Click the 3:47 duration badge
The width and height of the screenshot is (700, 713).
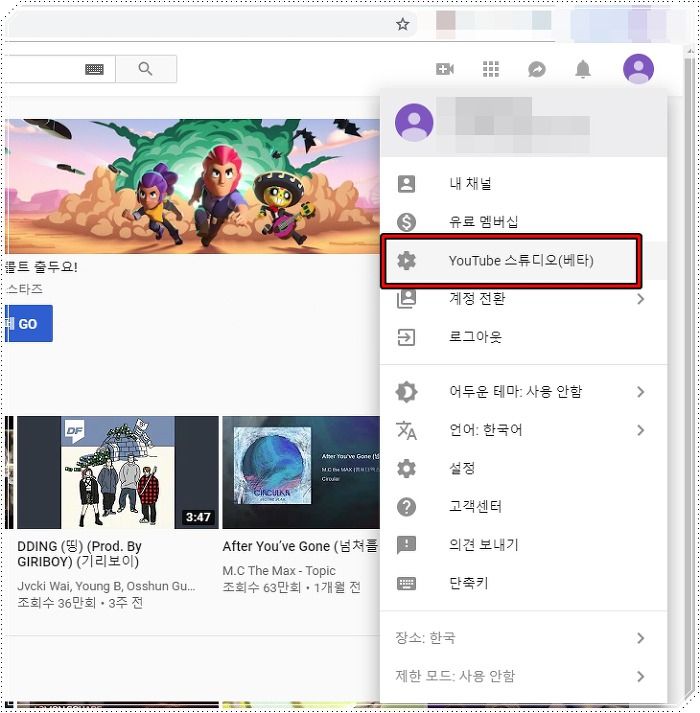(x=198, y=517)
